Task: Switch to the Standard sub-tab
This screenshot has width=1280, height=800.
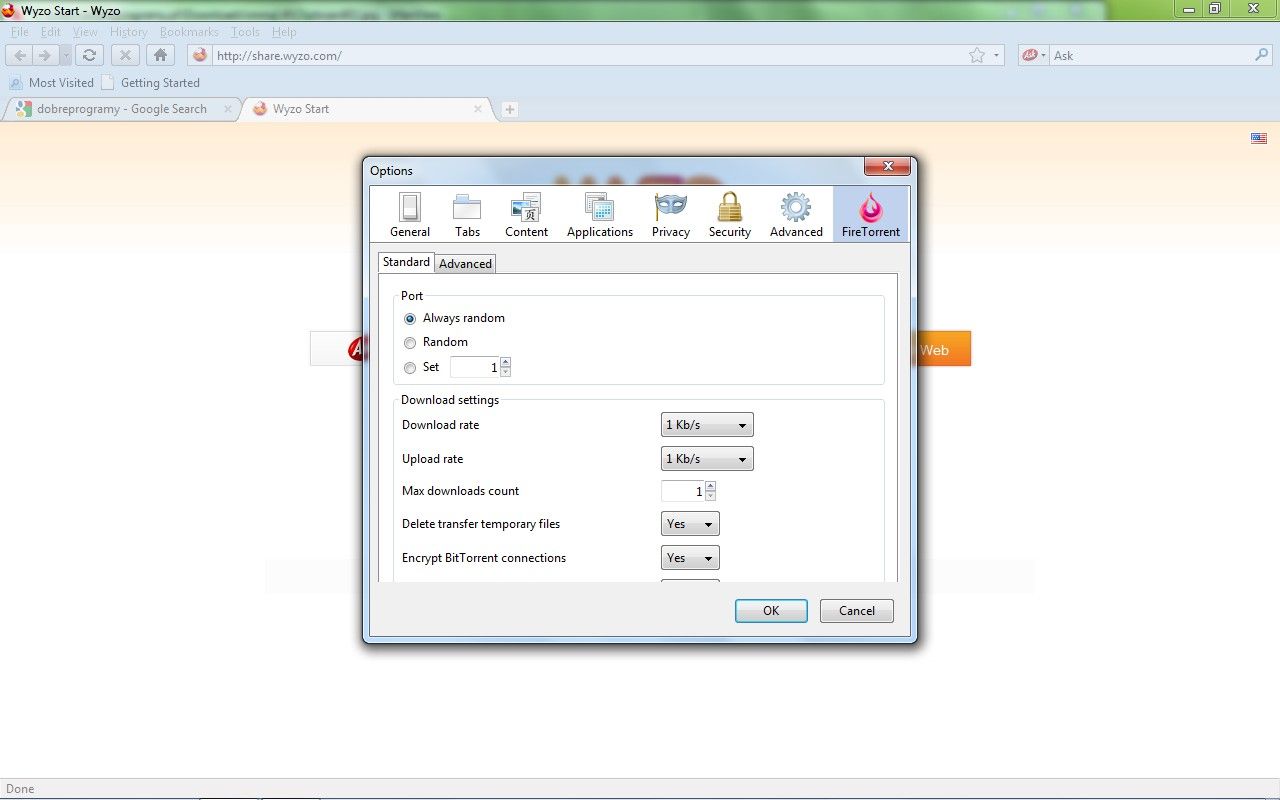Action: [x=406, y=262]
